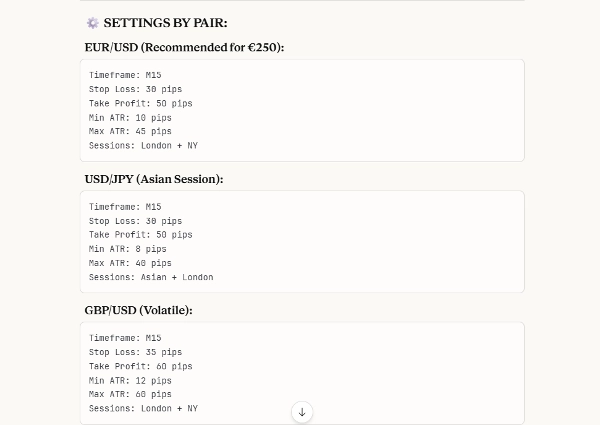Image resolution: width=600 pixels, height=425 pixels.
Task: Click the USD/JPY (Asian Session) heading
Action: coord(154,178)
